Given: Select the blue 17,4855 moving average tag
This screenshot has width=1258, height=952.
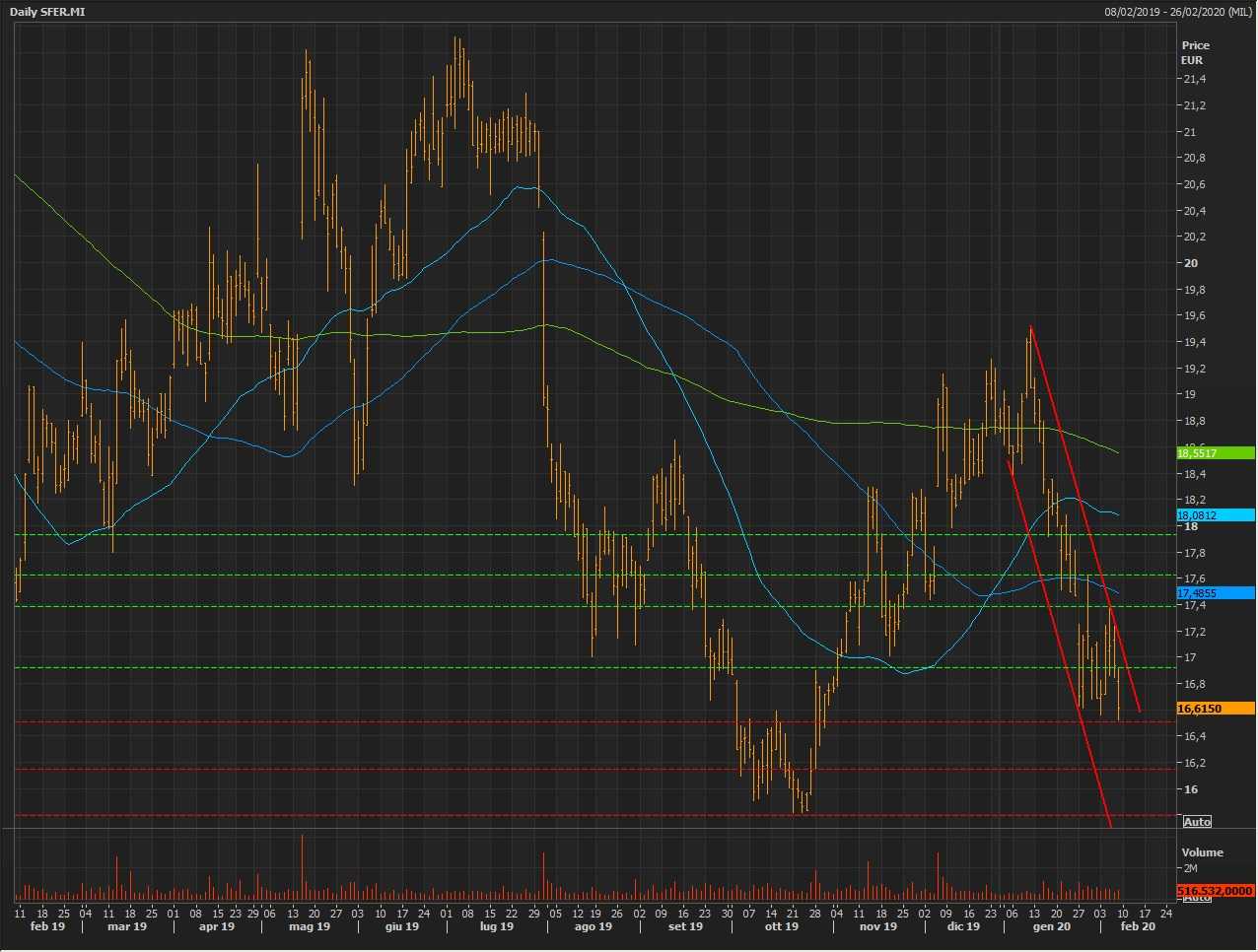Looking at the screenshot, I should coord(1215,593).
